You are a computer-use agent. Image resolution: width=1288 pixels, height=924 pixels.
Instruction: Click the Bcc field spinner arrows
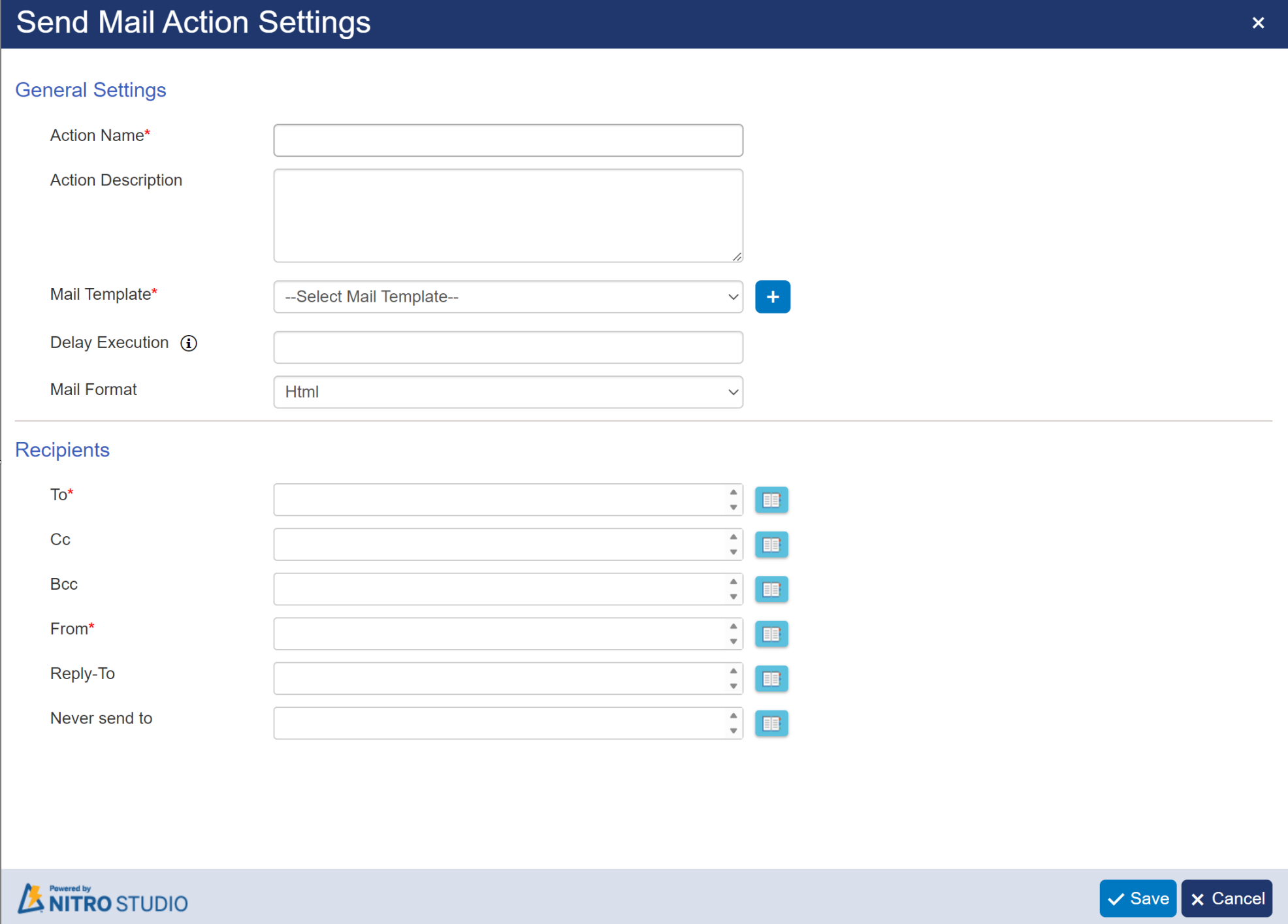pos(733,590)
